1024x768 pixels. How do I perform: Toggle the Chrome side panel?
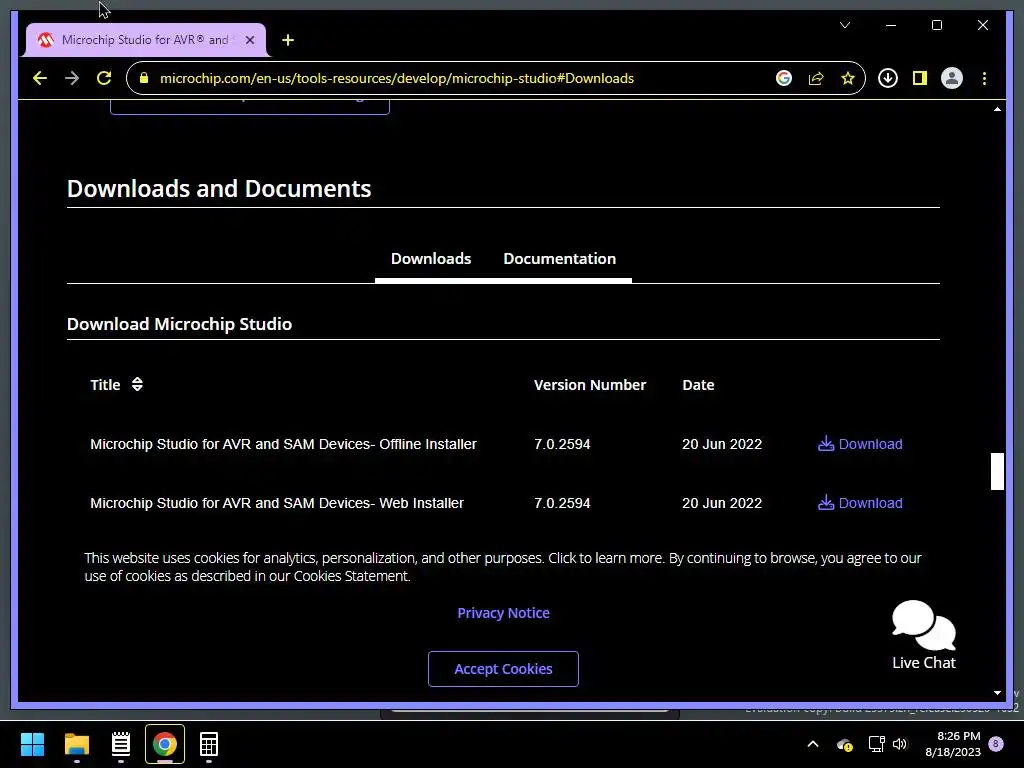(x=920, y=78)
